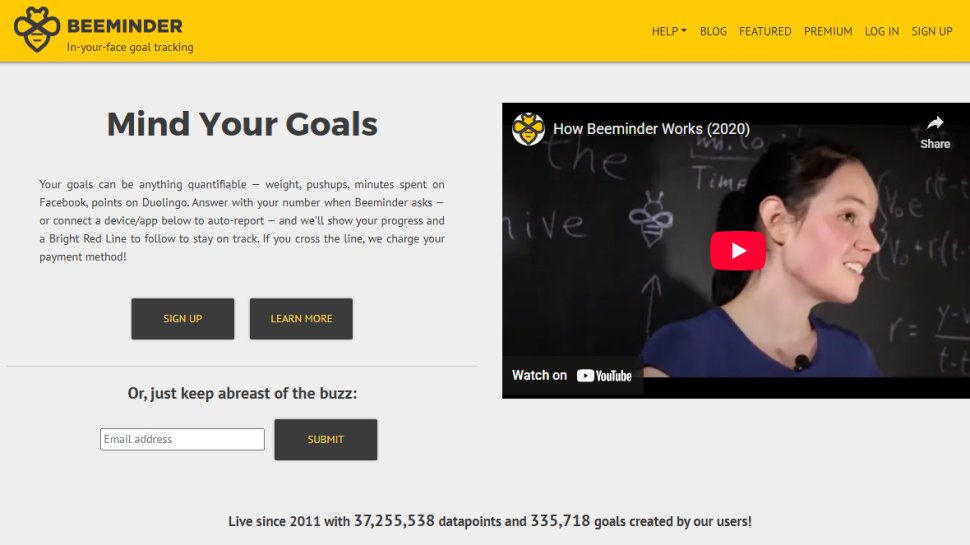
Task: Click LOG IN in the navigation bar
Action: pyautogui.click(x=882, y=31)
